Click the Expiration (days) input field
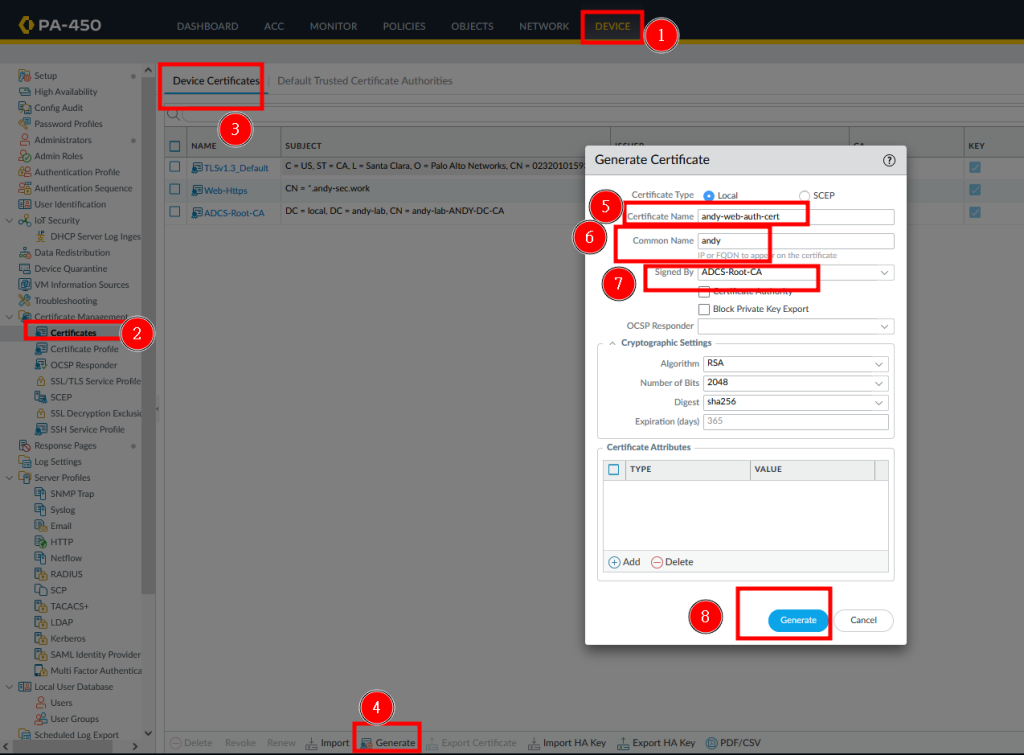This screenshot has width=1024, height=755. pyautogui.click(x=795, y=422)
